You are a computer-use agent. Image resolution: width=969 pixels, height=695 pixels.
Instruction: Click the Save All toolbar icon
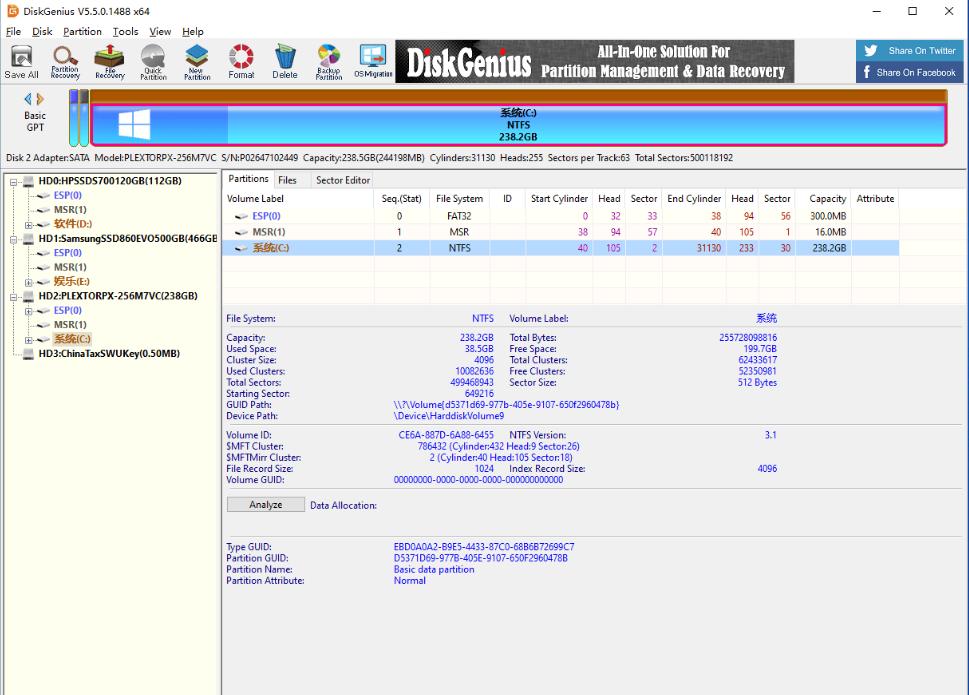pos(21,61)
